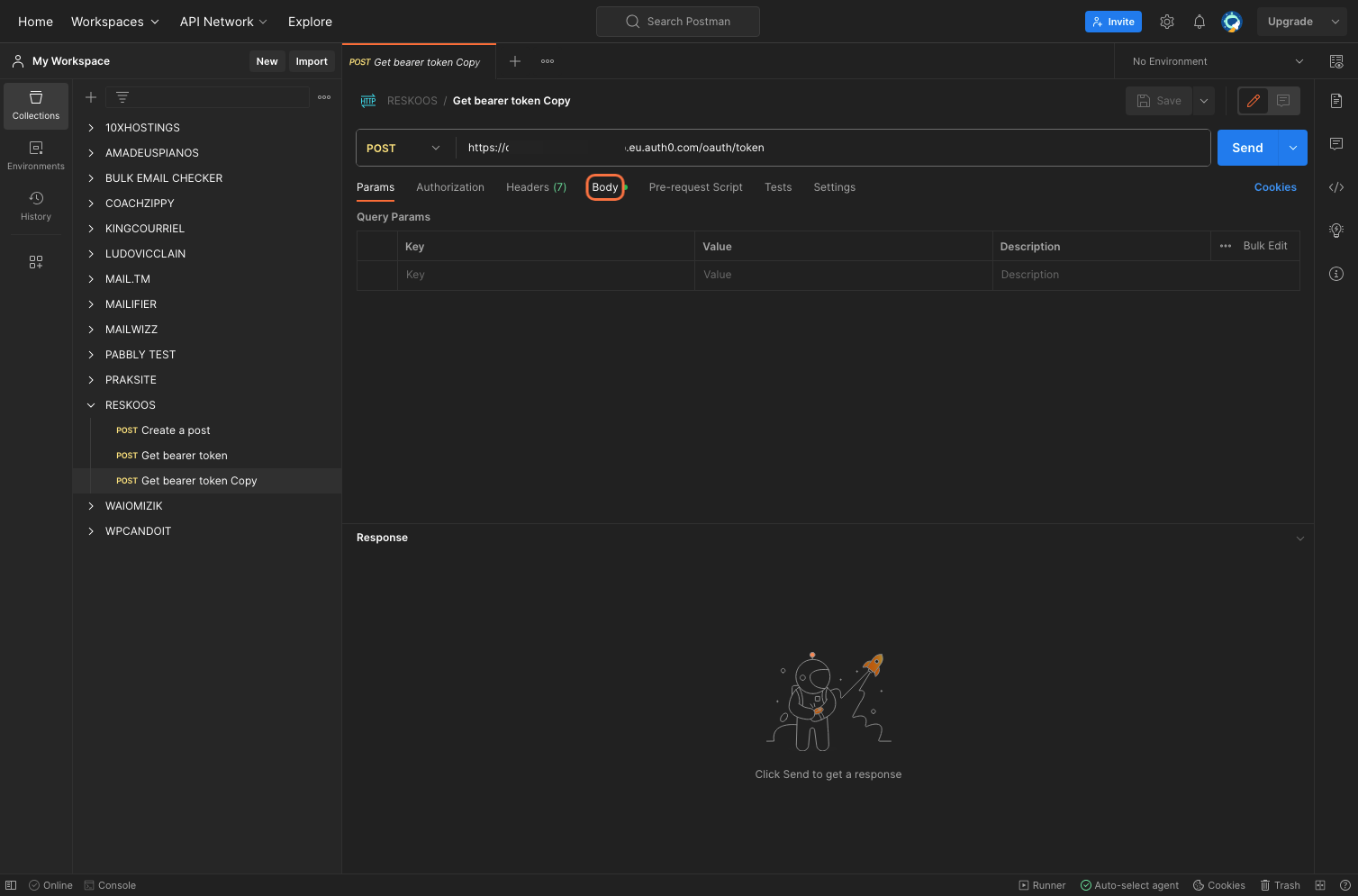The width and height of the screenshot is (1358, 896).
Task: Open the Runner in status bar
Action: click(1042, 885)
